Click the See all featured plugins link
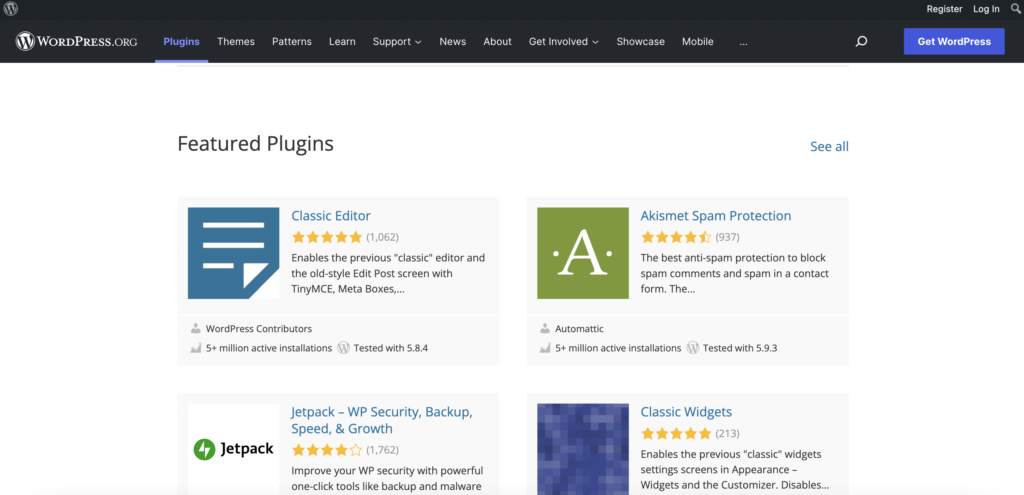 click(x=829, y=146)
